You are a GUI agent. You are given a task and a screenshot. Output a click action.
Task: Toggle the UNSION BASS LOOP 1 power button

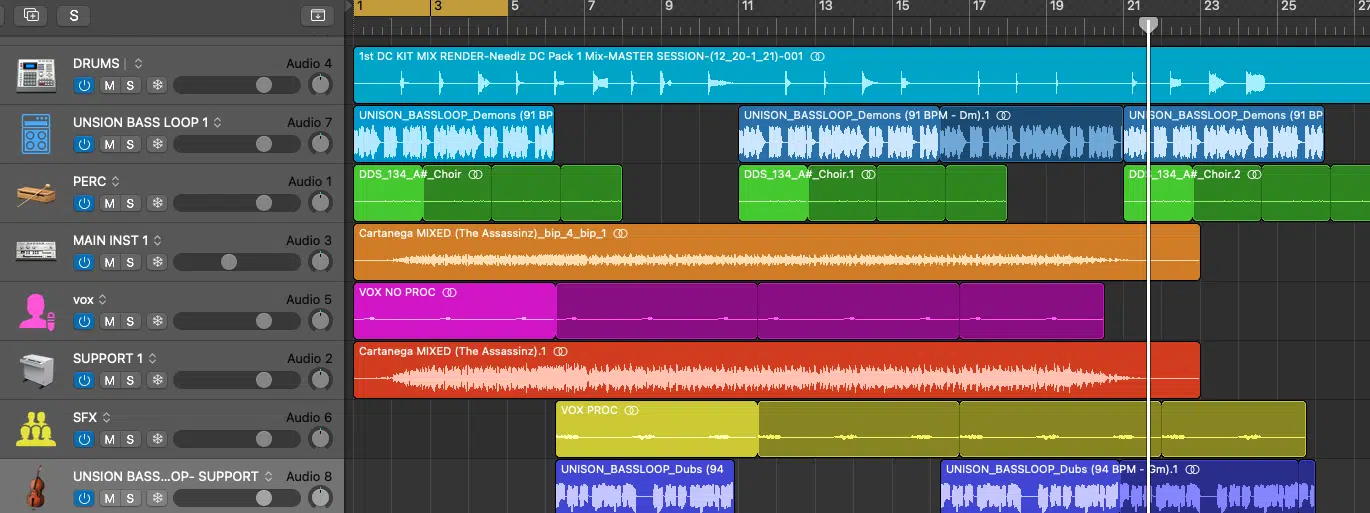coord(84,144)
